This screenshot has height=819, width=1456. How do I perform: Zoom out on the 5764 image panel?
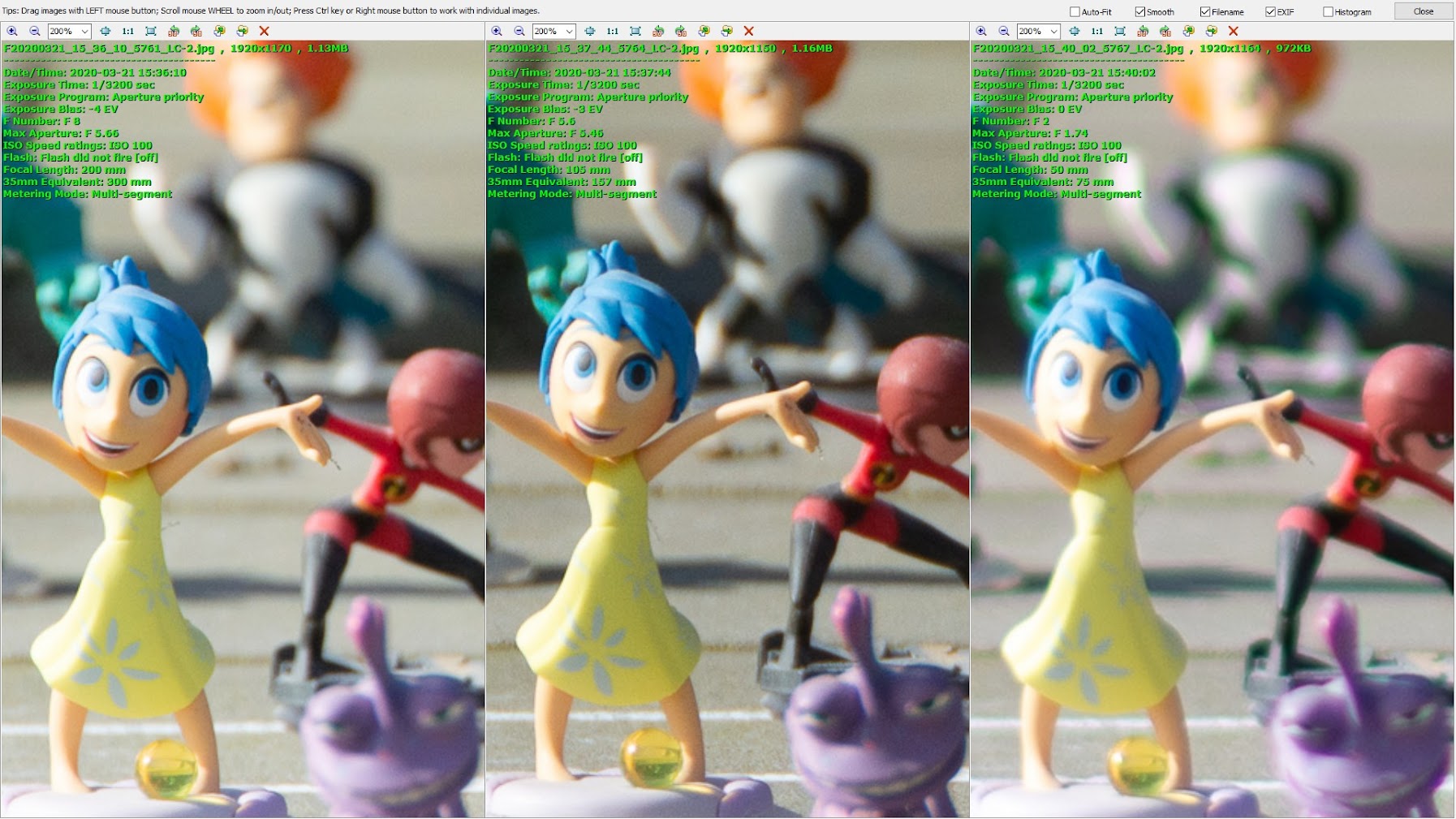click(519, 31)
